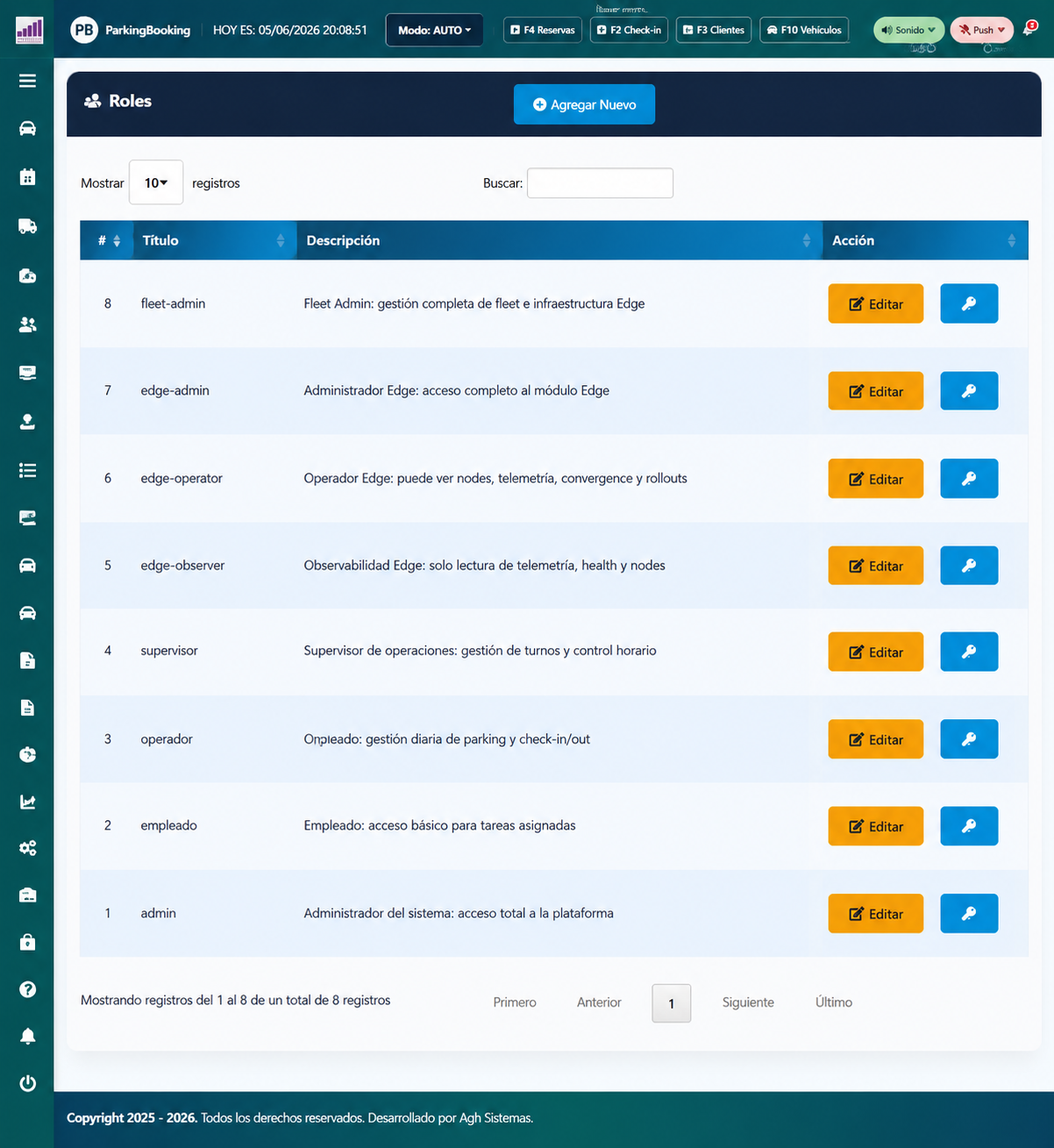This screenshot has width=1054, height=1148.
Task: Open the notification bell with red badge
Action: [x=1029, y=29]
